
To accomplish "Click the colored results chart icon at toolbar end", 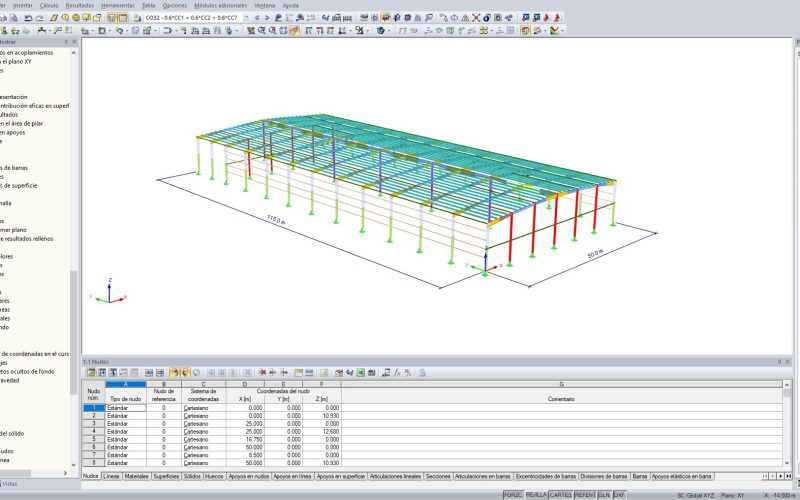I will tap(554, 31).
